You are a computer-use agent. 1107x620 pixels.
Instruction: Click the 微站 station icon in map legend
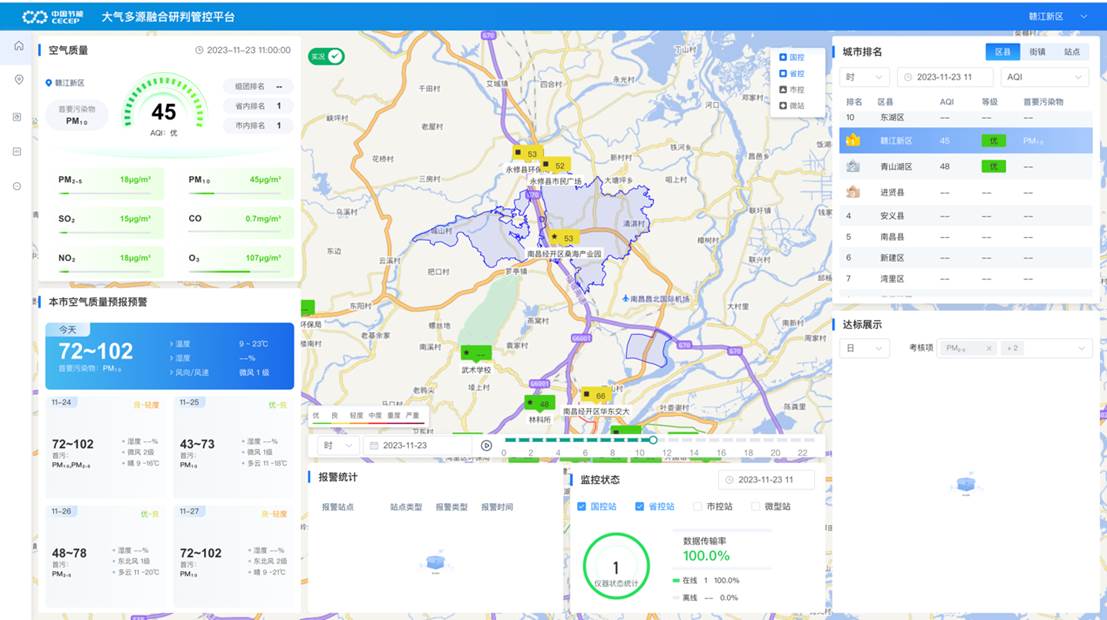(x=783, y=105)
